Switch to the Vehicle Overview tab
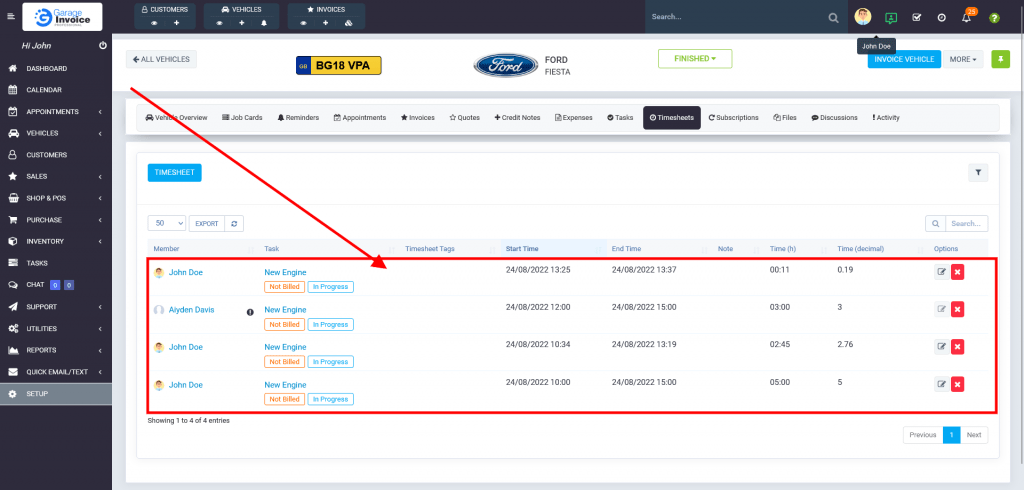Image resolution: width=1024 pixels, height=490 pixels. click(176, 118)
